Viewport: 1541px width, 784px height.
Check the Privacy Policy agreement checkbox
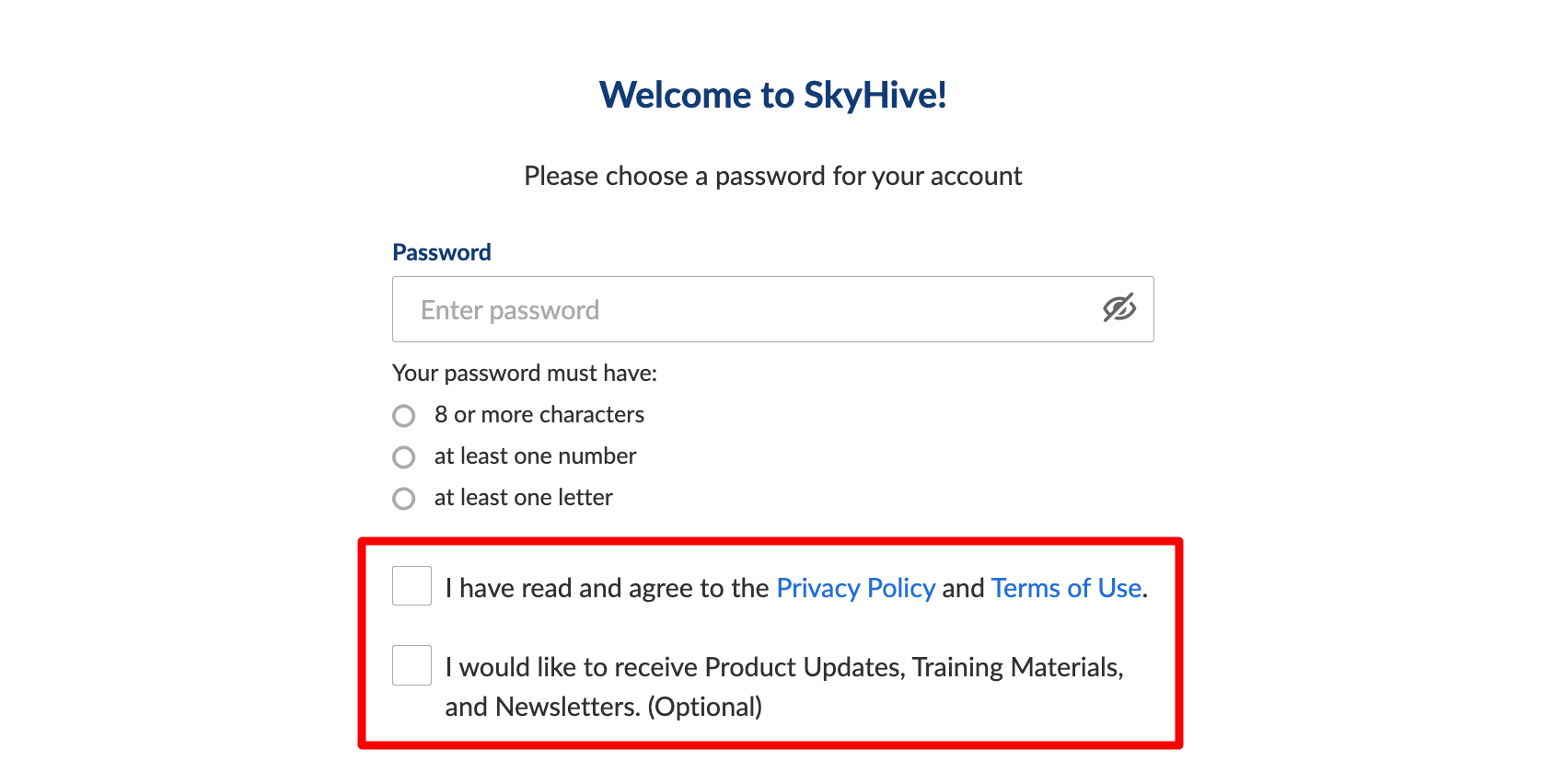[x=411, y=586]
